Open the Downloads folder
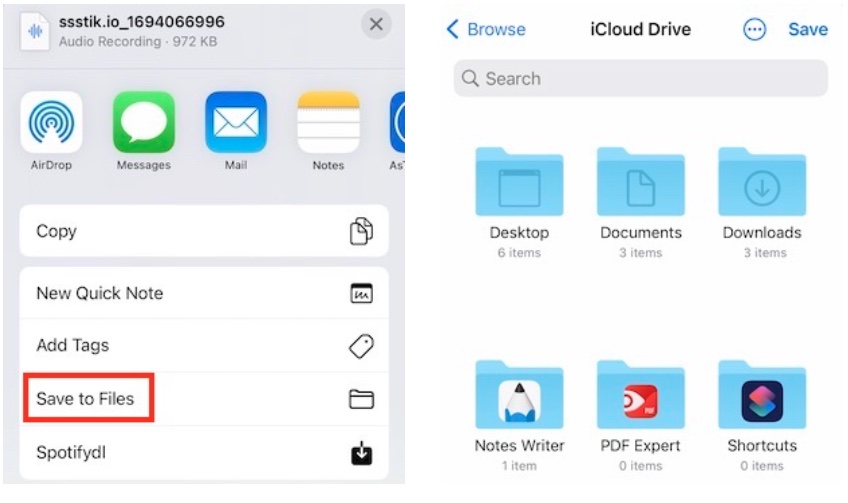This screenshot has width=848, height=503. point(762,183)
